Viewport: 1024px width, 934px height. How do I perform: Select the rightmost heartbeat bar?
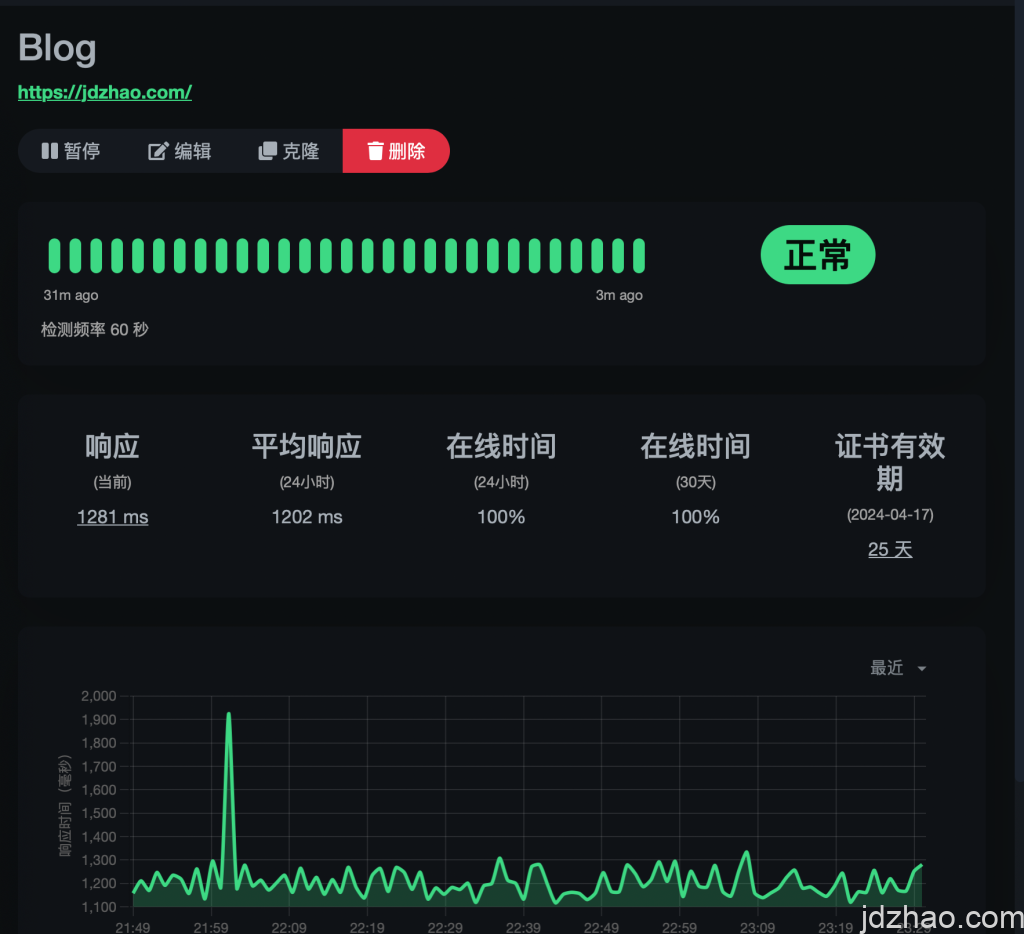639,256
